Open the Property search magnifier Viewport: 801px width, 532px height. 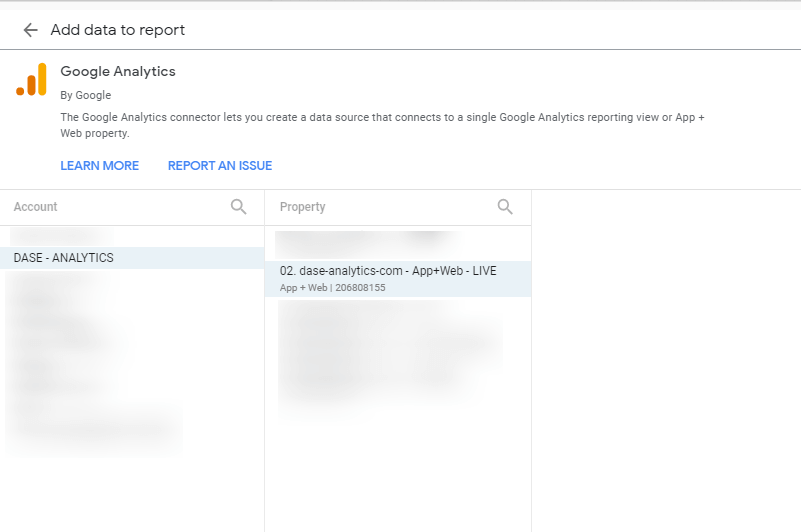point(505,206)
